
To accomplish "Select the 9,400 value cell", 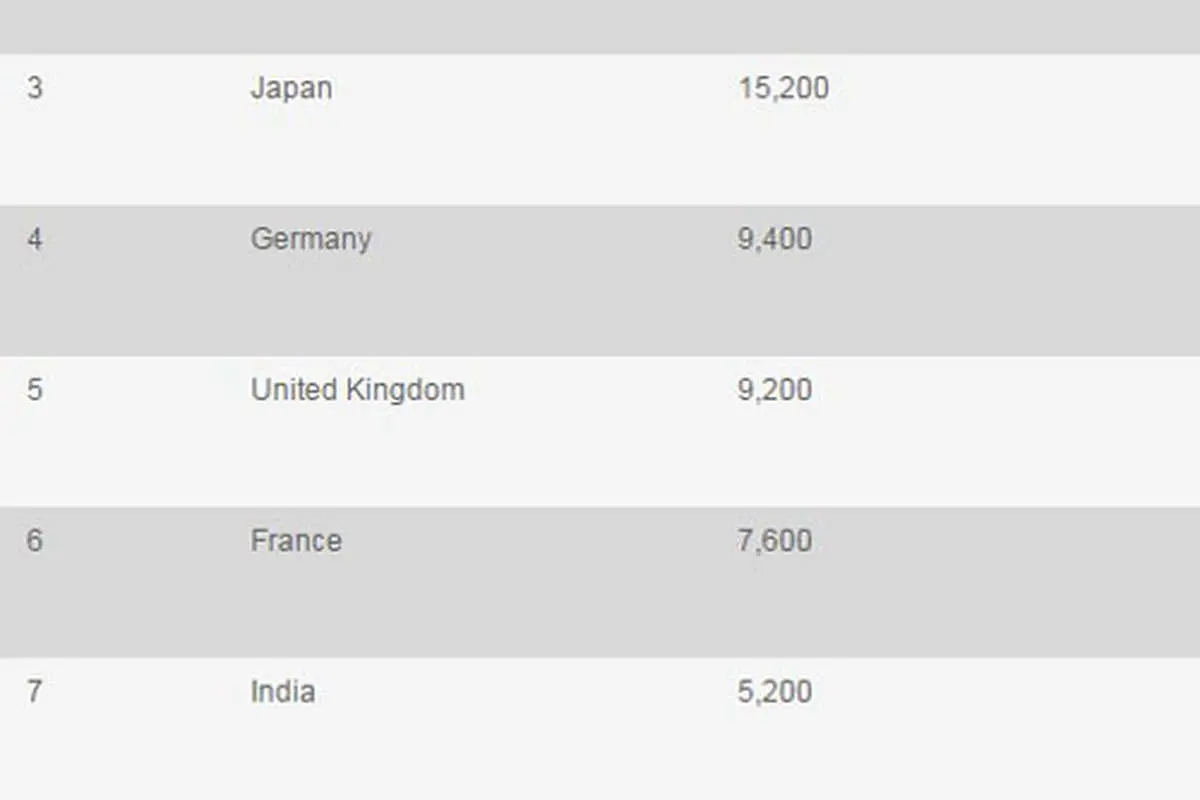I will pyautogui.click(x=775, y=239).
